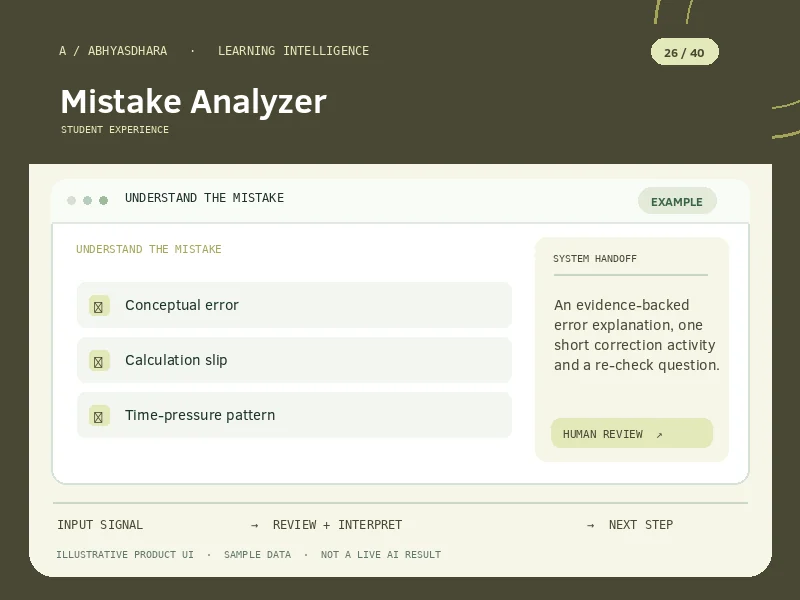Click the REVIEW + INTERPRET step

(x=337, y=524)
